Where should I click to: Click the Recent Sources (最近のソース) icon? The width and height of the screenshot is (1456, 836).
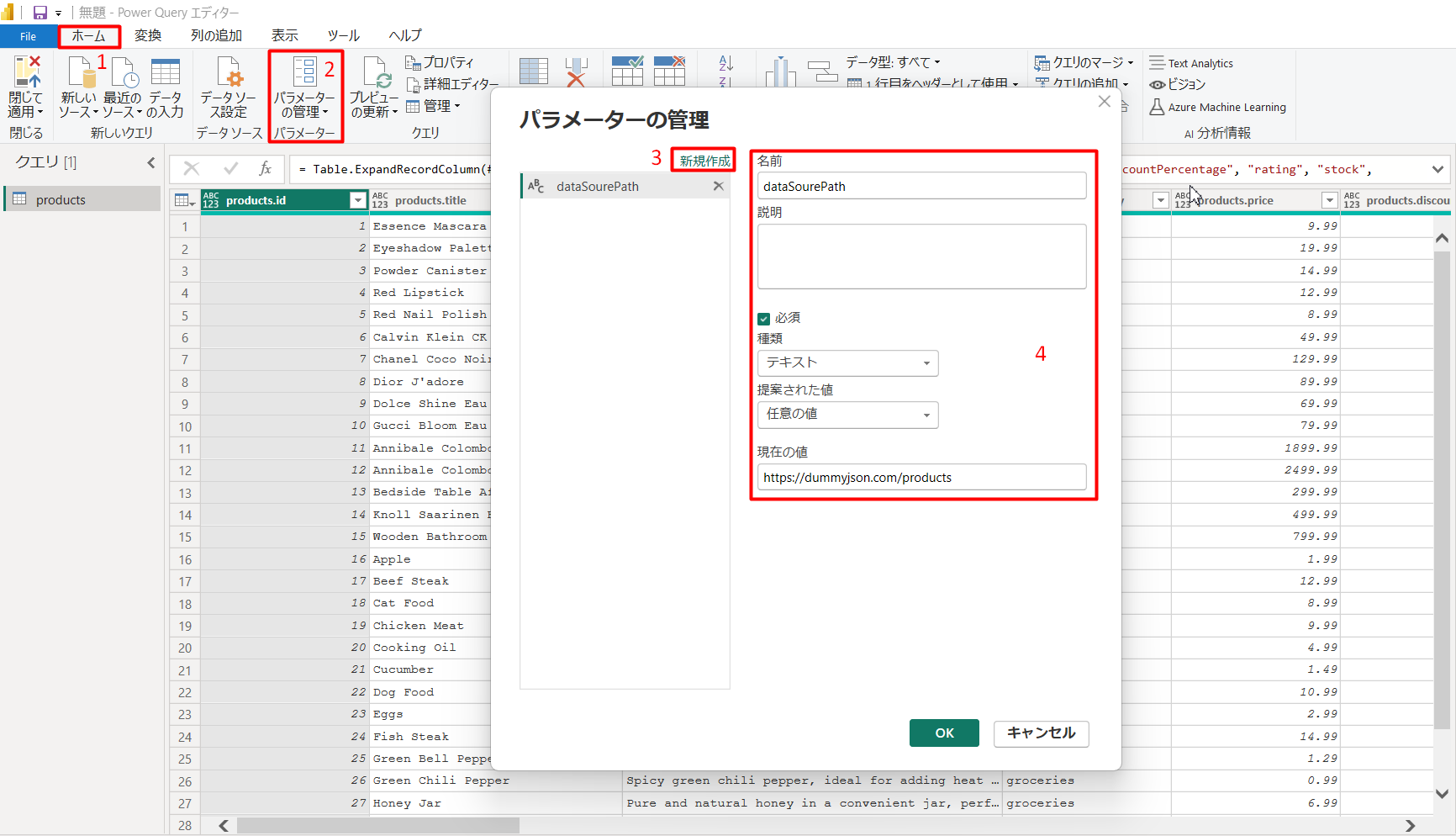(123, 74)
